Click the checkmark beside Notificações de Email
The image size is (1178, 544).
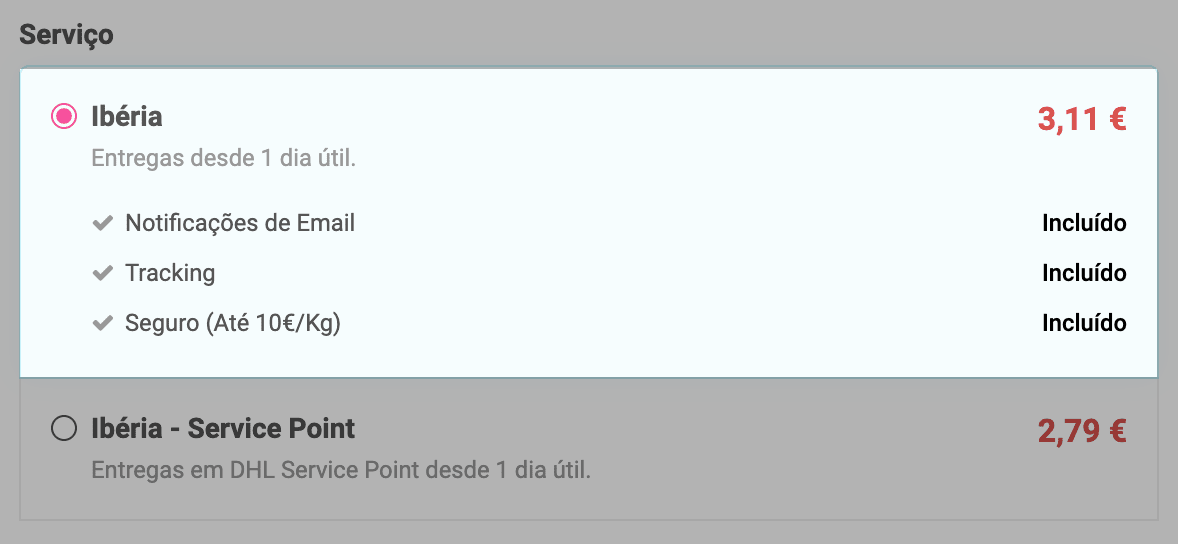(x=101, y=223)
